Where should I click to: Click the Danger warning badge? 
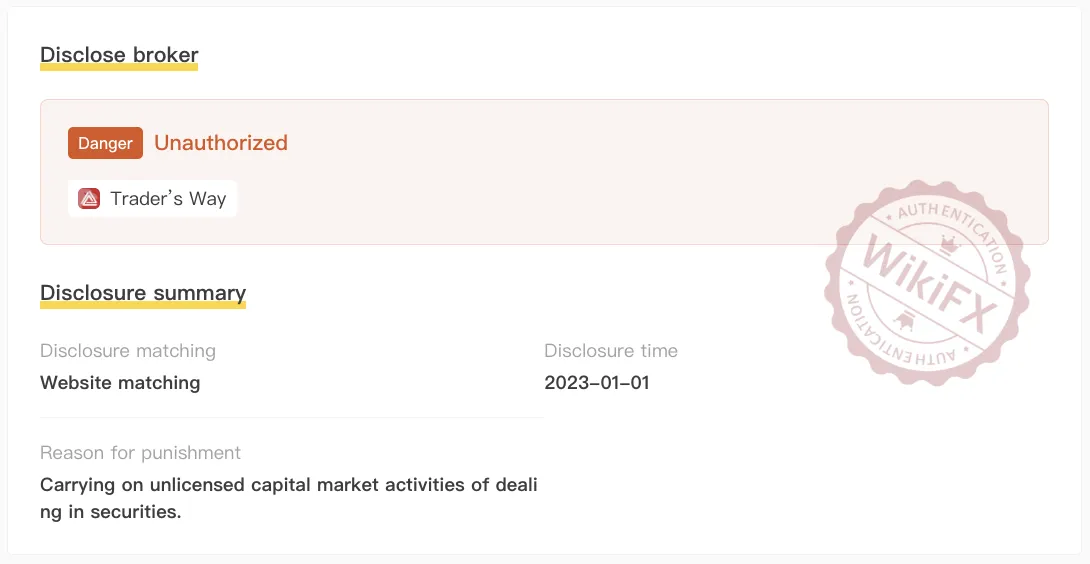(106, 143)
